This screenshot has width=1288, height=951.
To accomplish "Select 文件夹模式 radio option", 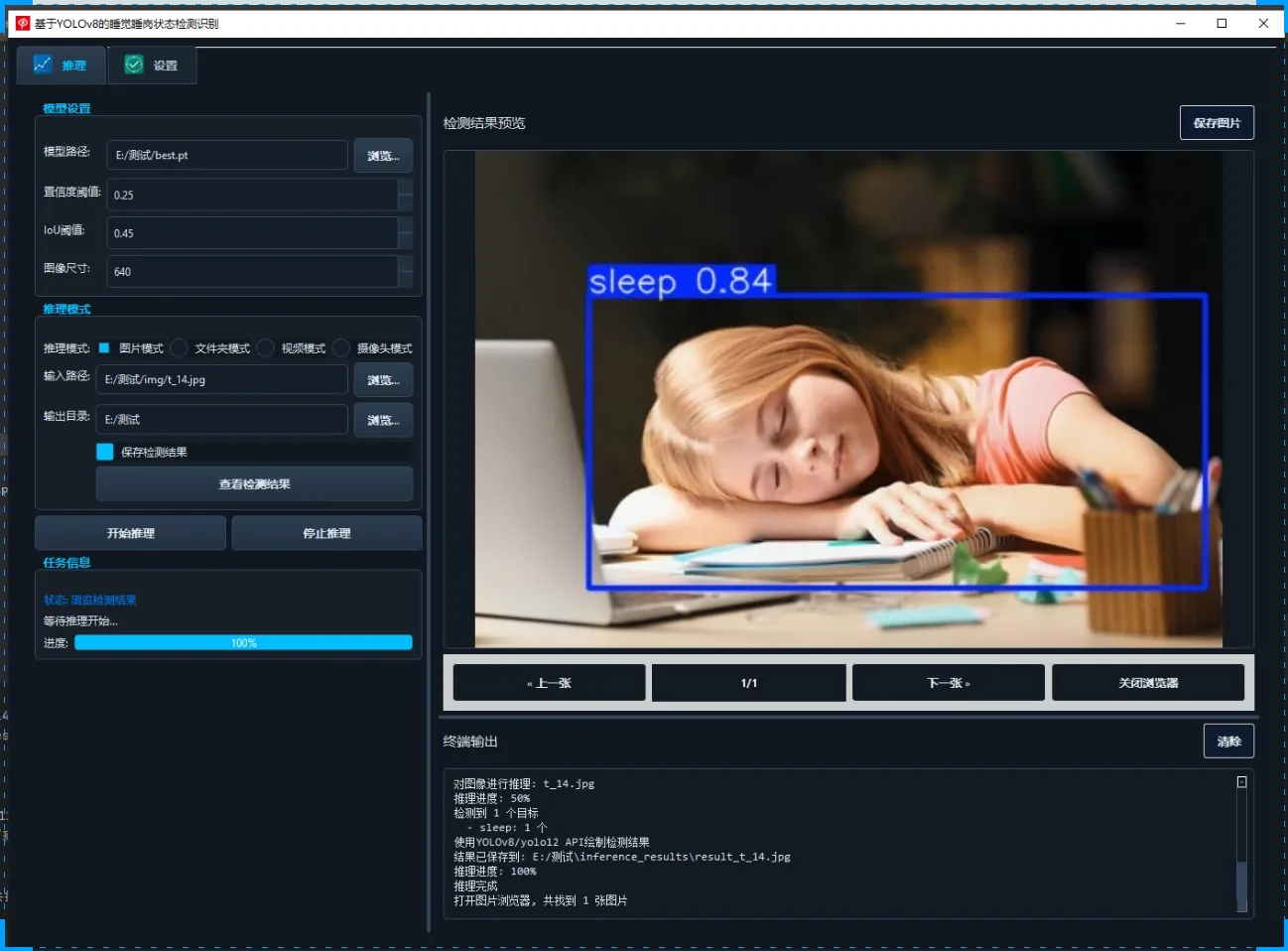I will click(210, 348).
